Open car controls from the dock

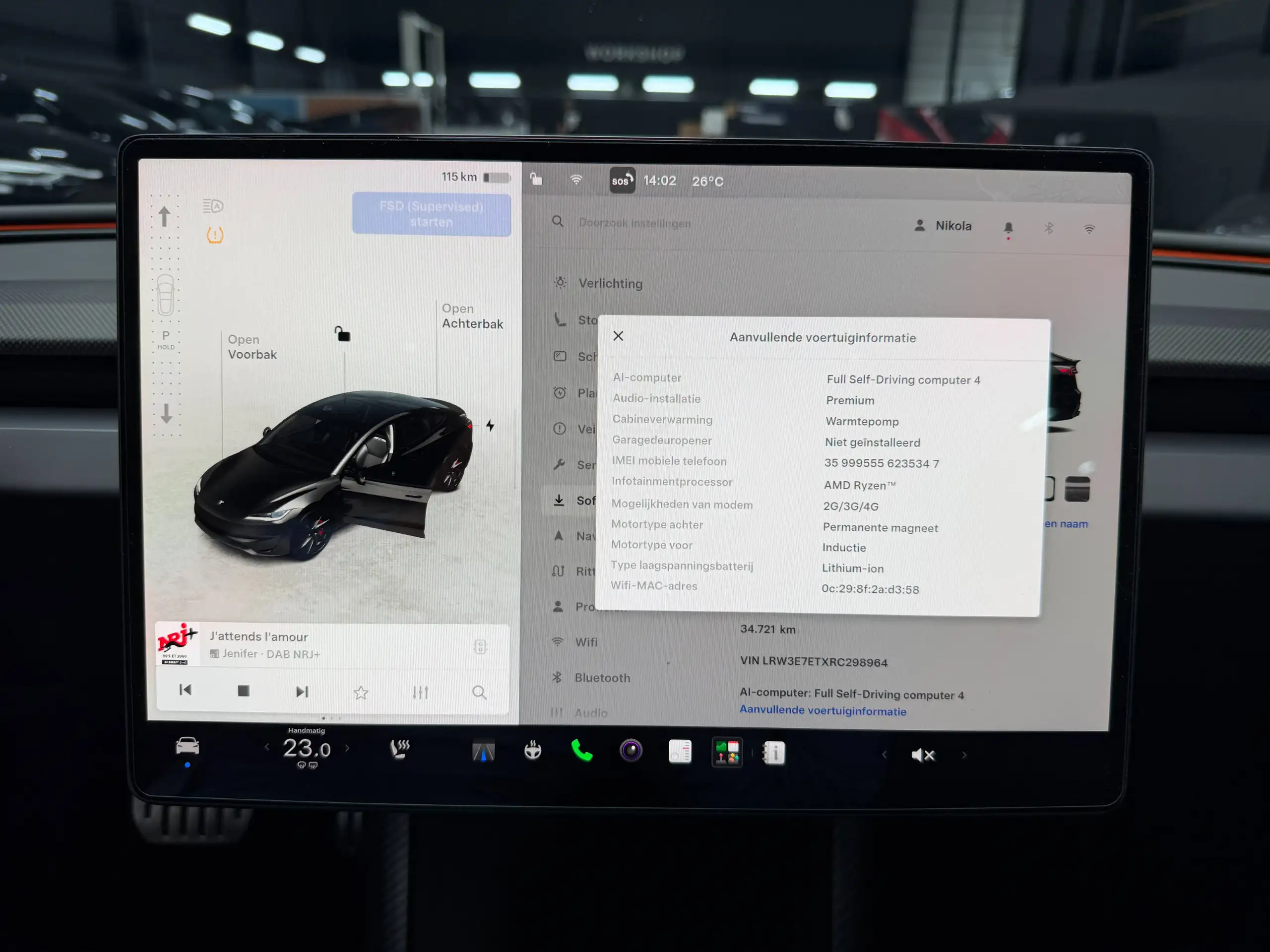(x=187, y=747)
